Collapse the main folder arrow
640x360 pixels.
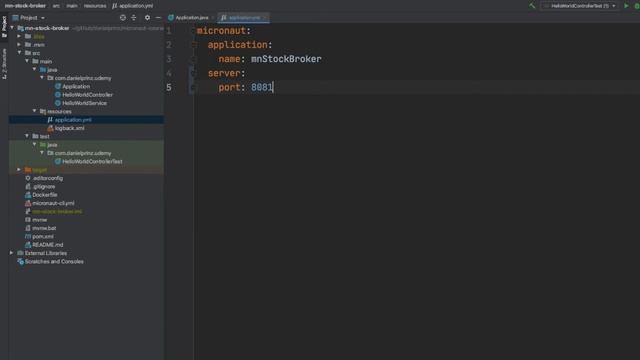(x=27, y=61)
